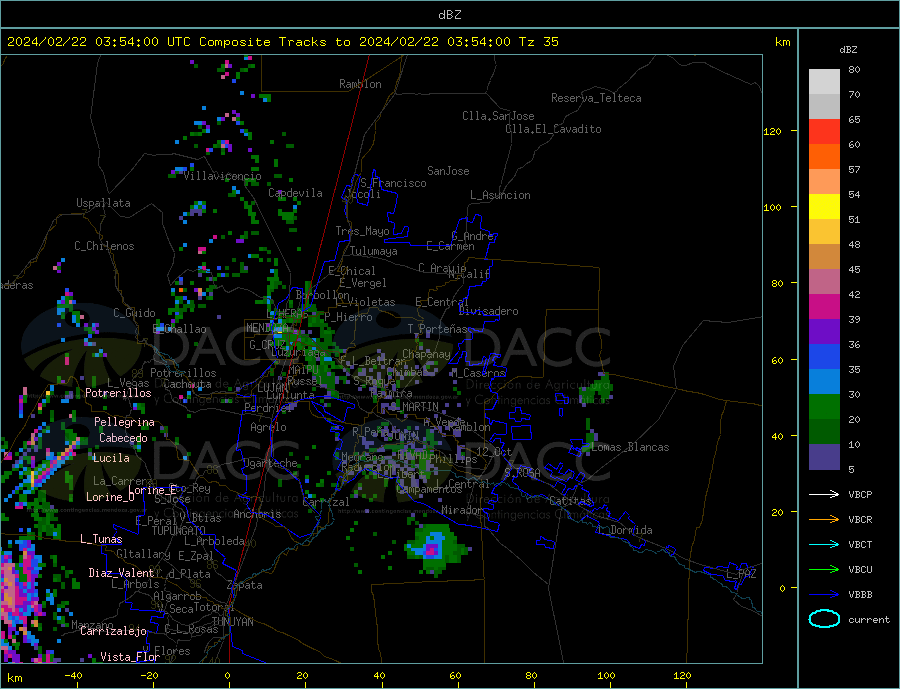Viewport: 900px width, 689px height.
Task: Click the 'Lomas_Blancas' map label
Action: (630, 447)
